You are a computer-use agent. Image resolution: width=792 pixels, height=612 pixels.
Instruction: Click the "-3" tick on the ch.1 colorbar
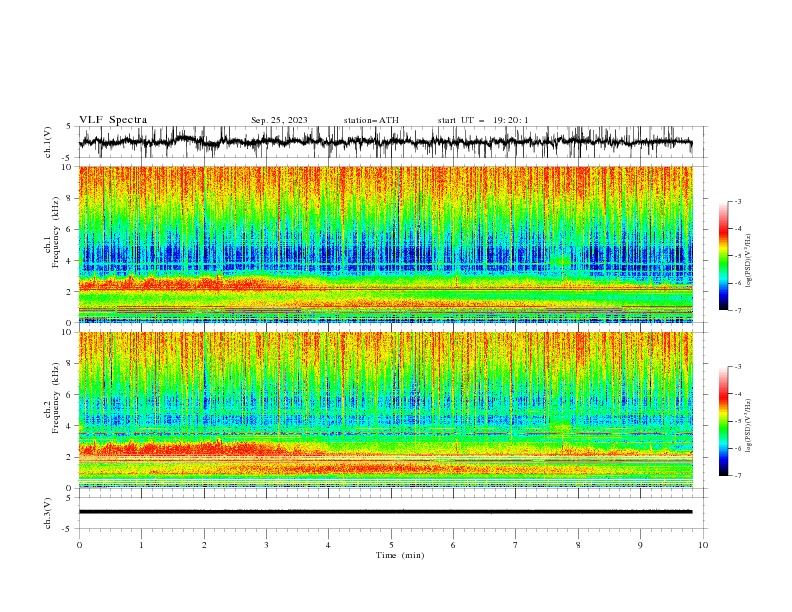738,201
